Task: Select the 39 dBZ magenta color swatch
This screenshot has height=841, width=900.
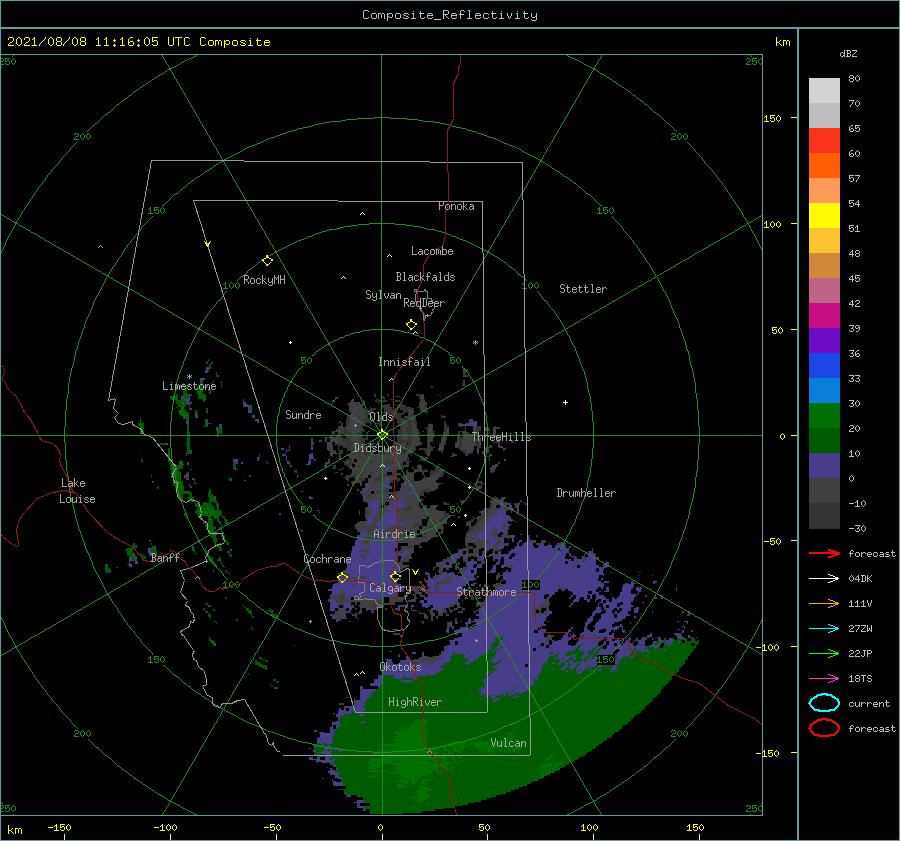Action: (824, 316)
